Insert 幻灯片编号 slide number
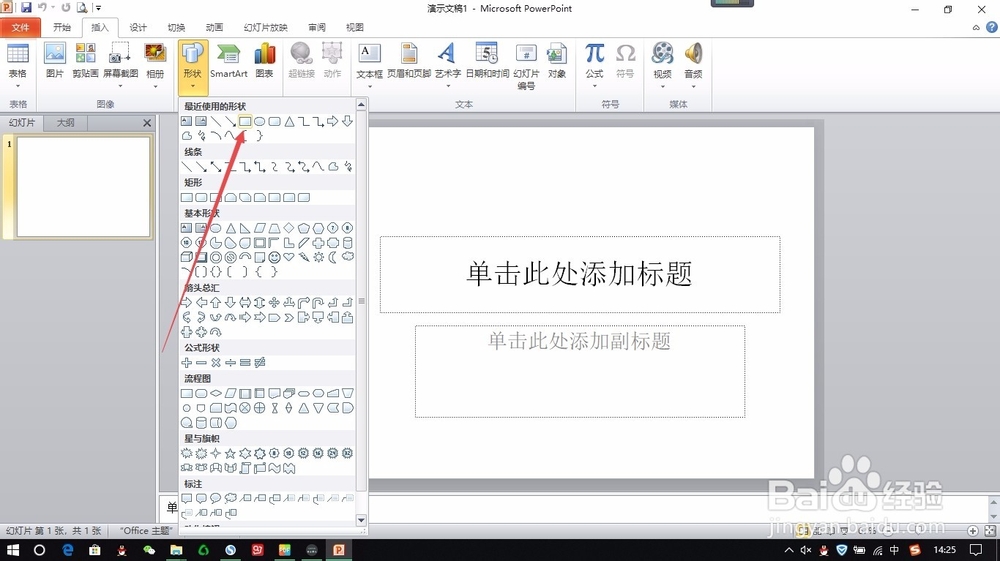 click(x=526, y=66)
